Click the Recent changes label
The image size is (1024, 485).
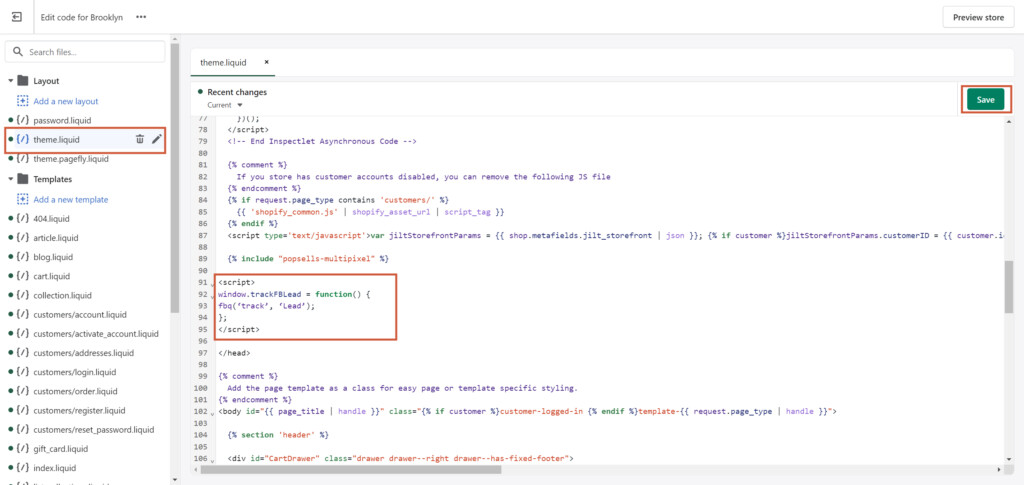tap(237, 92)
